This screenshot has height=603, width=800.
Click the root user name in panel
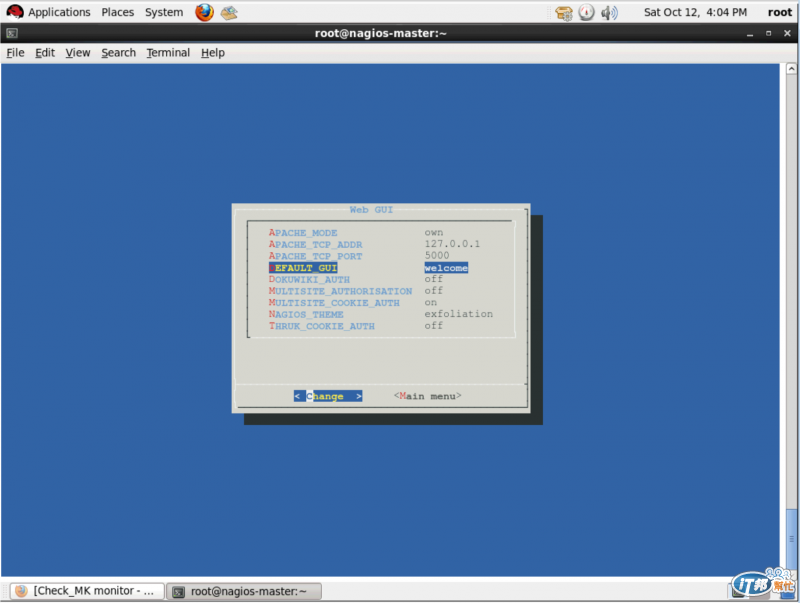[x=780, y=12]
